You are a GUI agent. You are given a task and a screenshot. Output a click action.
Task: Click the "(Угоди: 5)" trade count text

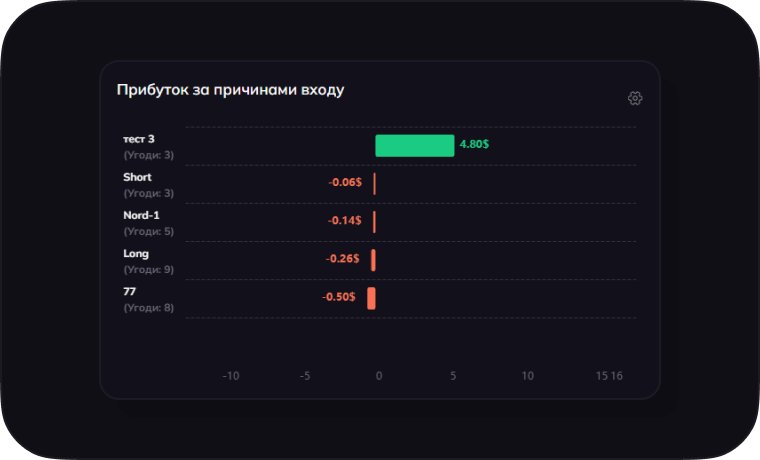(148, 231)
